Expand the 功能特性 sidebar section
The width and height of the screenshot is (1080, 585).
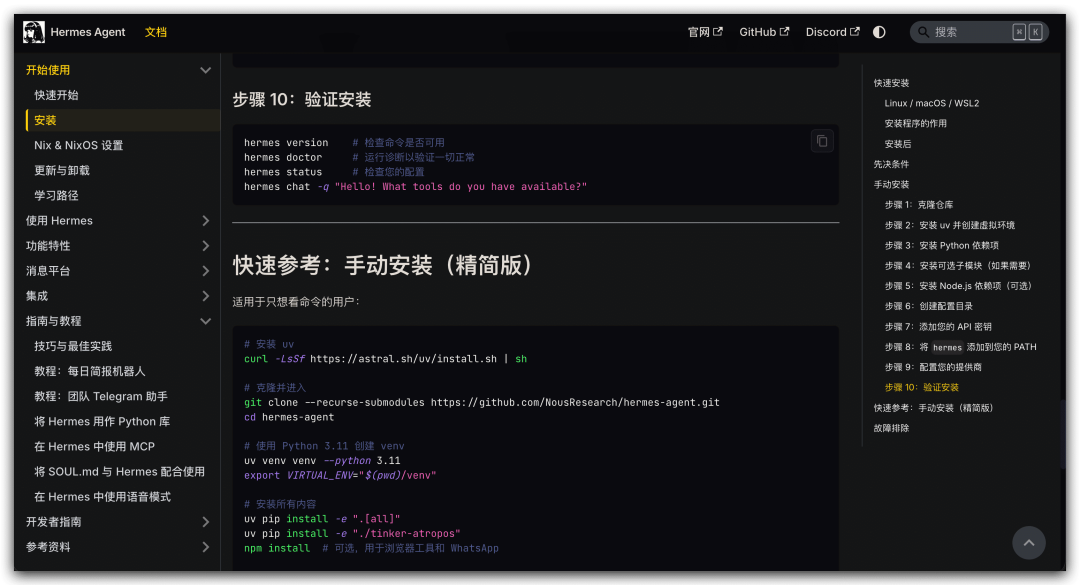205,246
